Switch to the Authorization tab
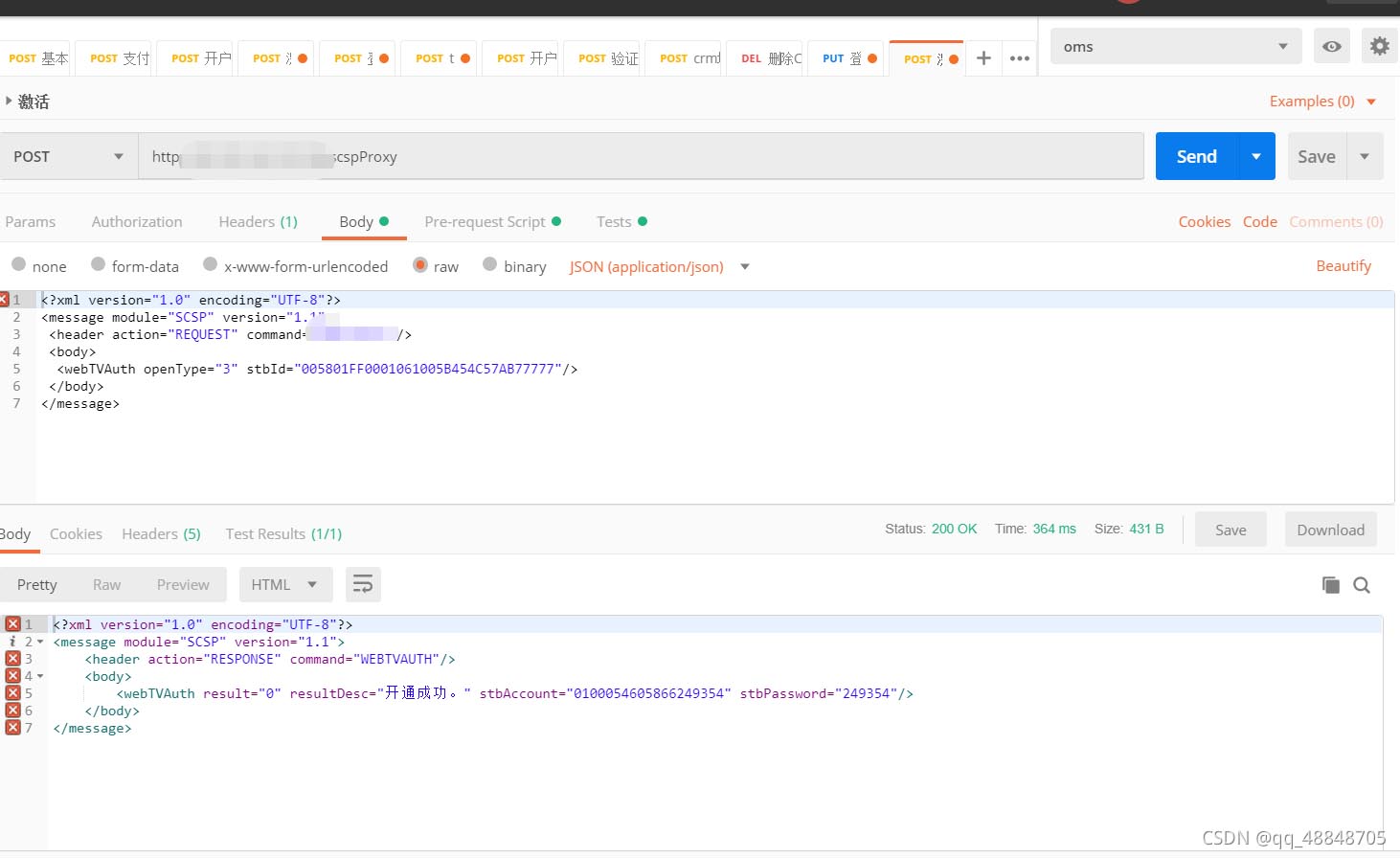 (x=137, y=221)
